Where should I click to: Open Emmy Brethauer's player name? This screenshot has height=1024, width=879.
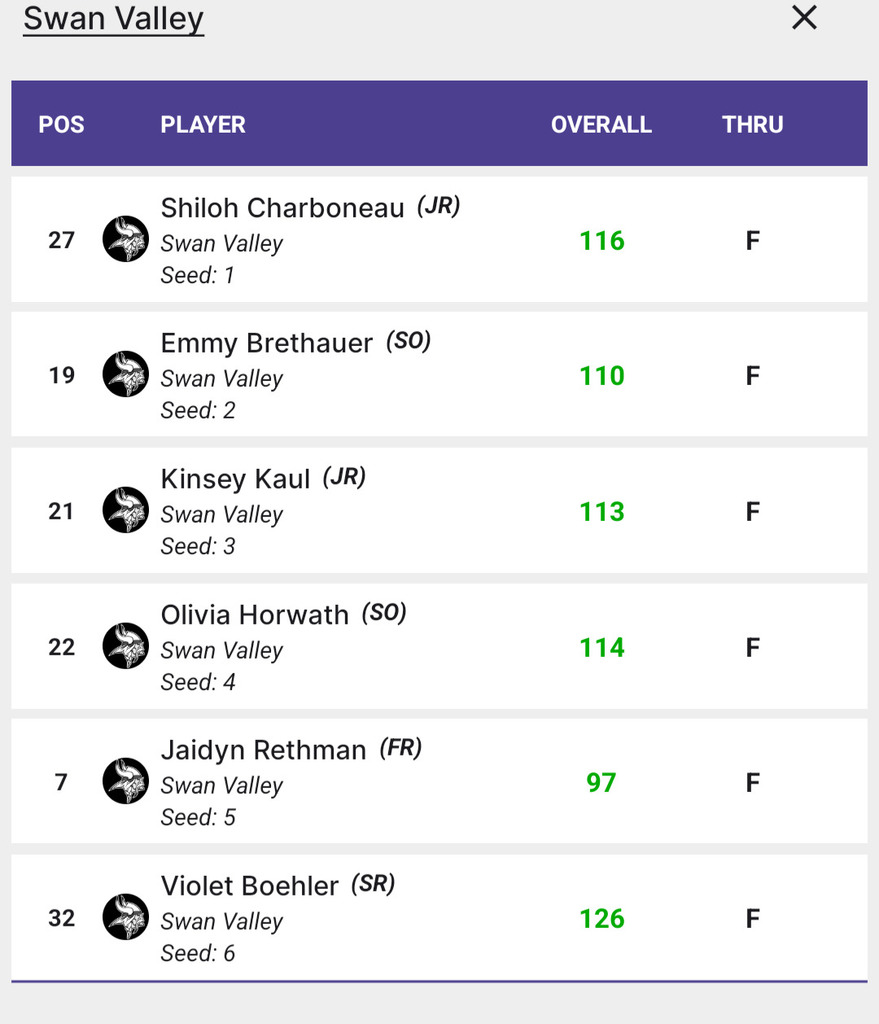point(266,343)
